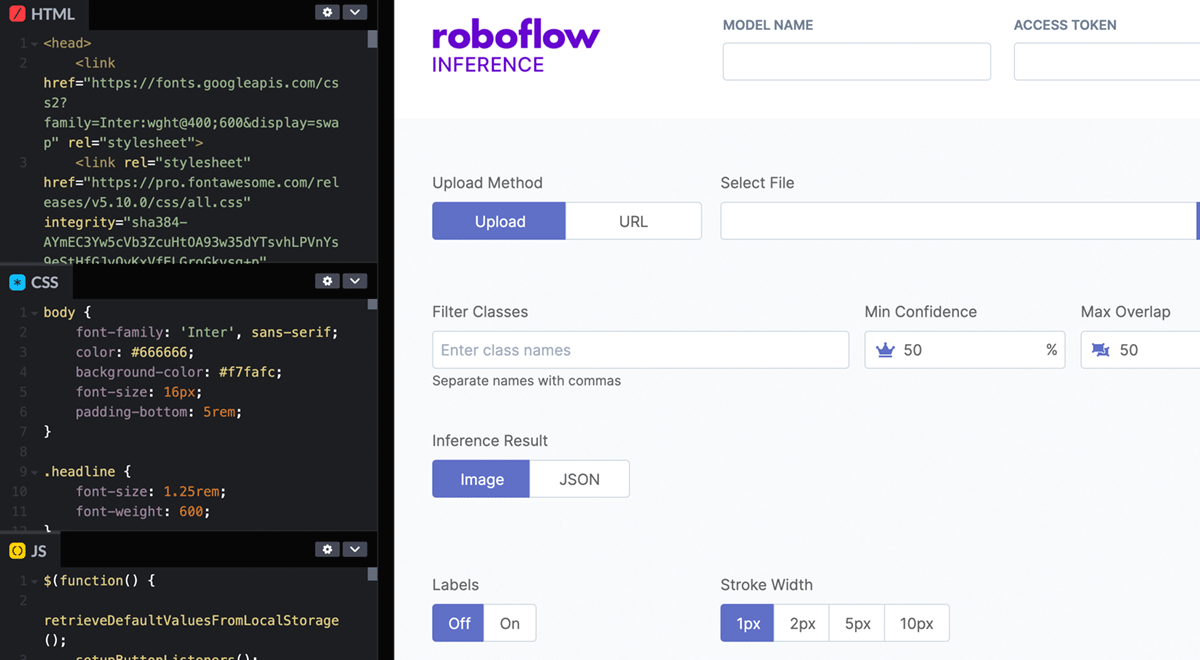Turn Labels On
1200x660 pixels.
coord(510,623)
